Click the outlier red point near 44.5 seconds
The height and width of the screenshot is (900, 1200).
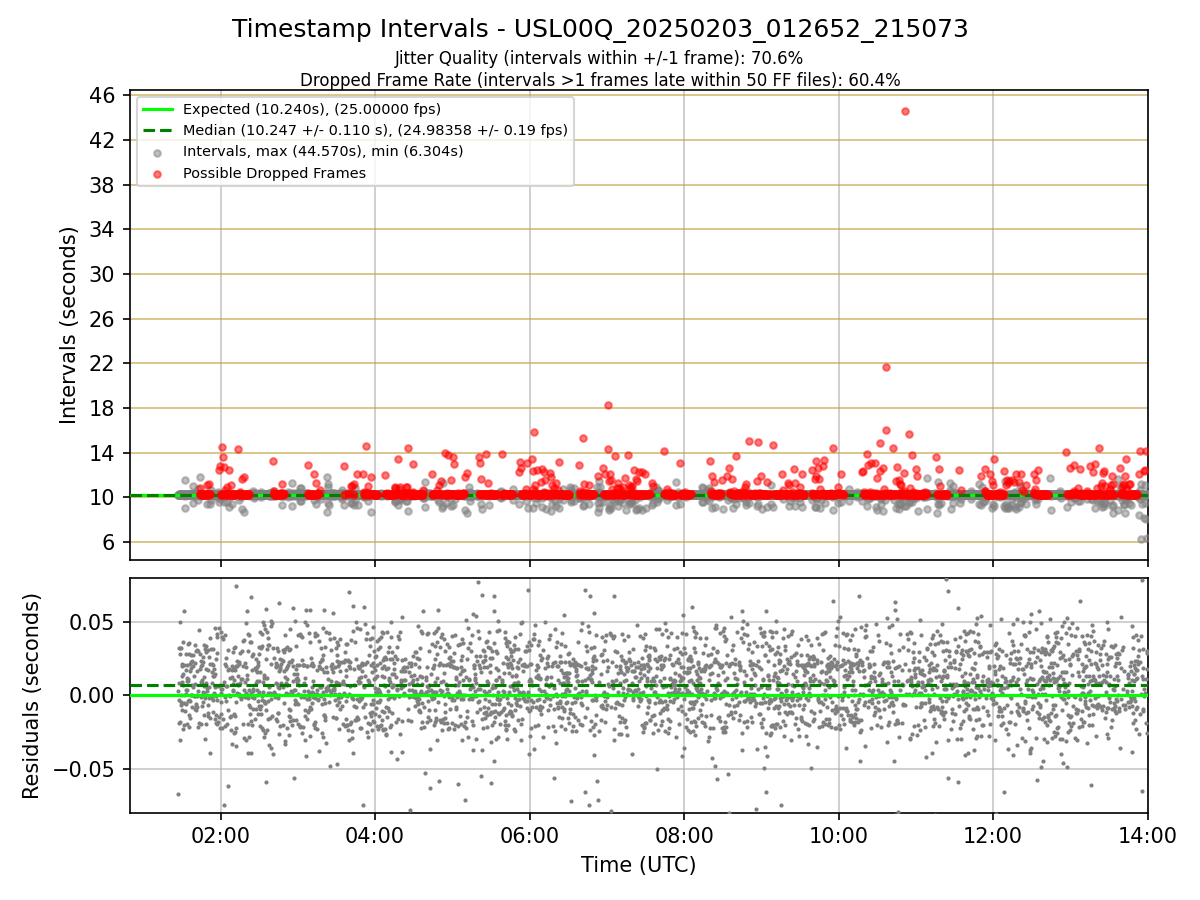click(x=905, y=111)
